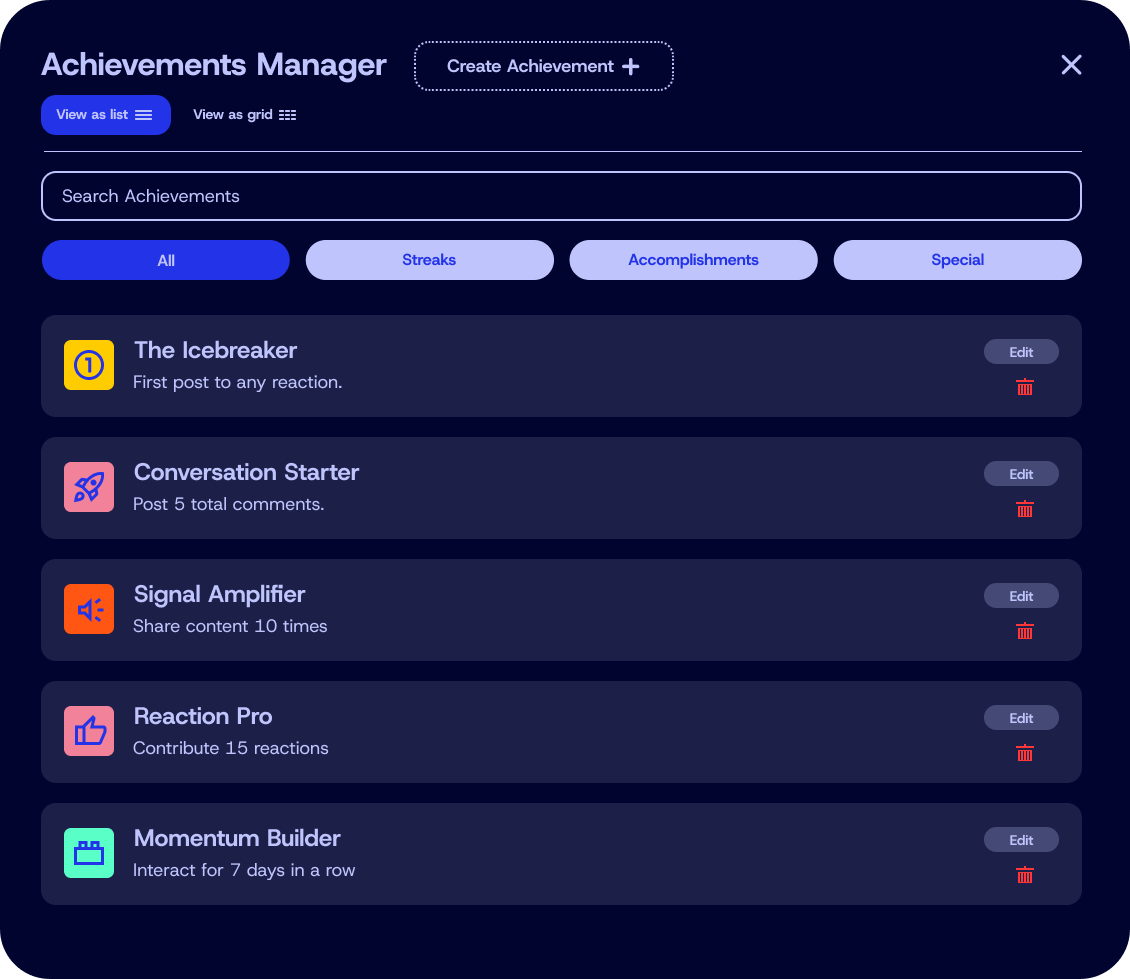Filter list by Special category
1130x979 pixels.
[957, 260]
